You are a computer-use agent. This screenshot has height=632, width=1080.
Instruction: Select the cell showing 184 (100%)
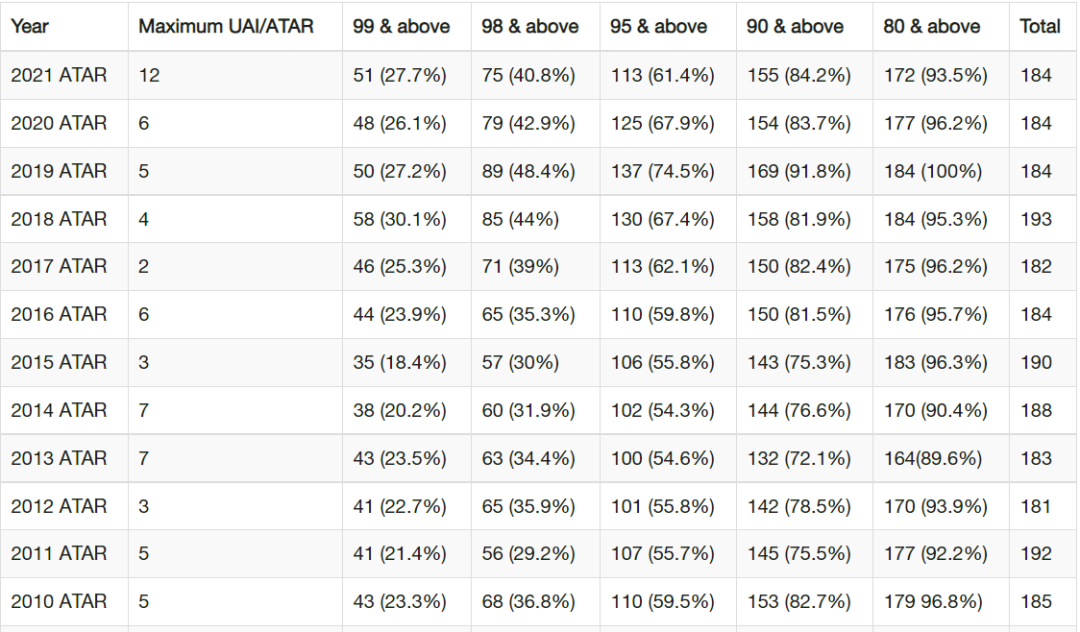pyautogui.click(x=933, y=171)
